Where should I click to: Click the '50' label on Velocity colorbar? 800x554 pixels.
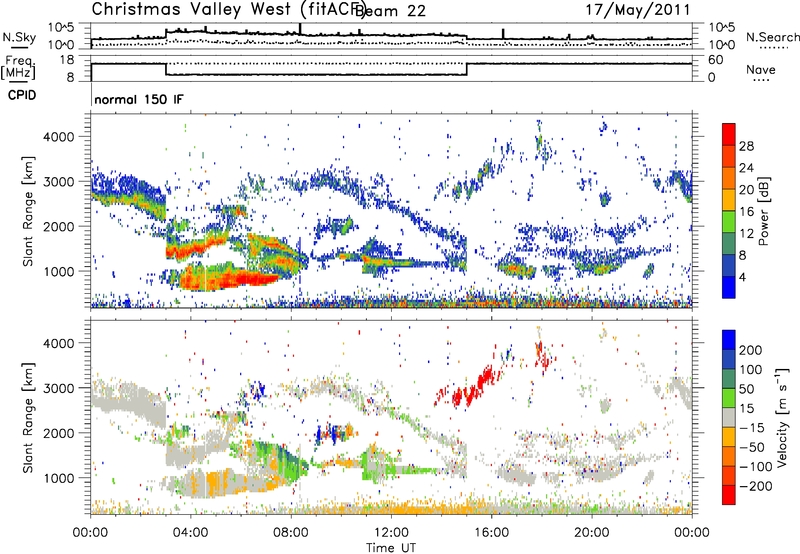coord(746,389)
